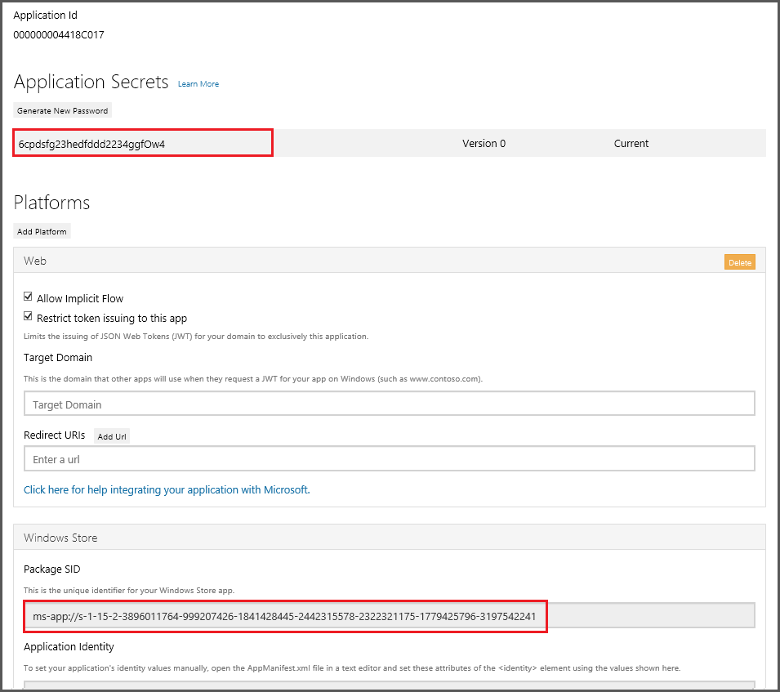
Task: Click the Add Platform button
Action: click(42, 232)
